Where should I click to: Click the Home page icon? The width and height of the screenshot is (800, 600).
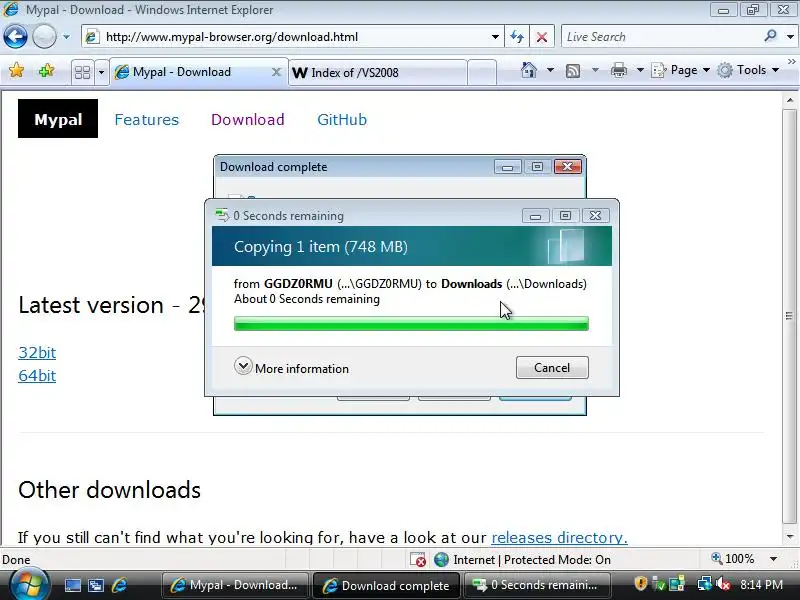(529, 70)
